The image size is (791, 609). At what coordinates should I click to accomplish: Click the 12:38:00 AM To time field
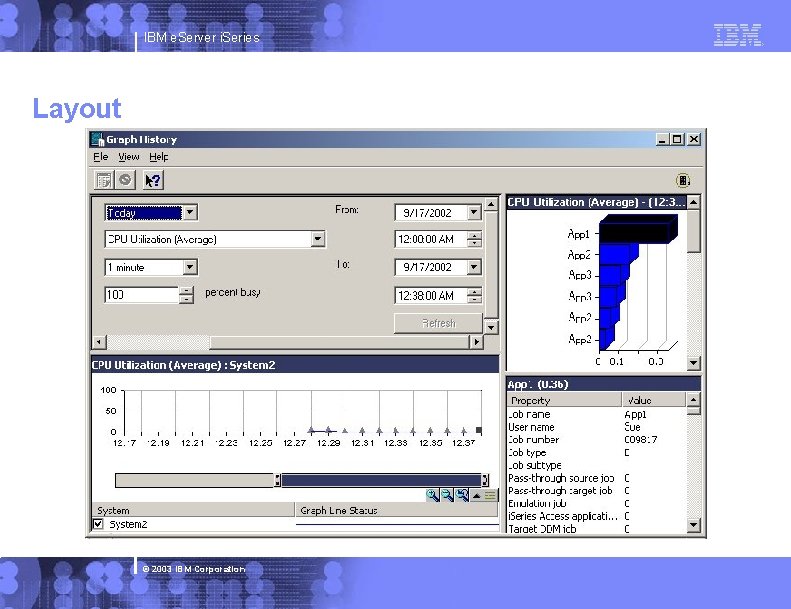click(431, 296)
